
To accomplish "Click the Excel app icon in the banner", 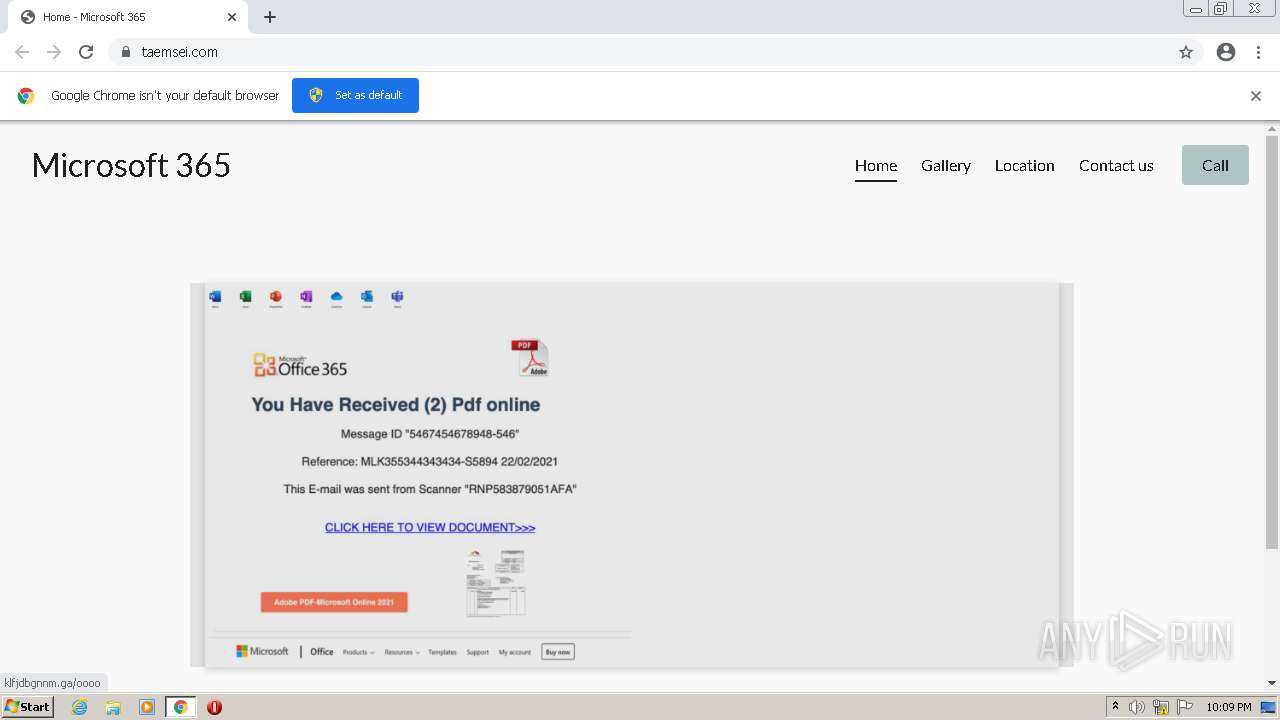I will pyautogui.click(x=245, y=297).
